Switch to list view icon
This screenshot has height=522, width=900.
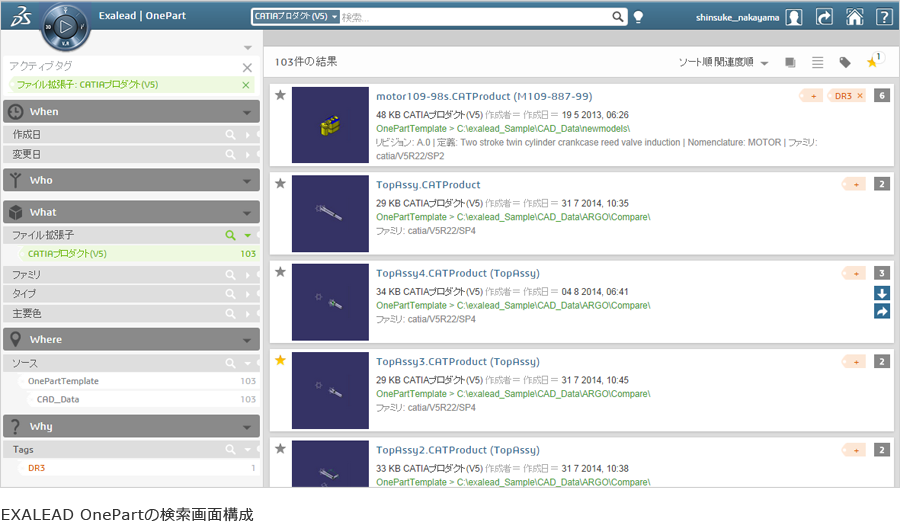[x=818, y=62]
